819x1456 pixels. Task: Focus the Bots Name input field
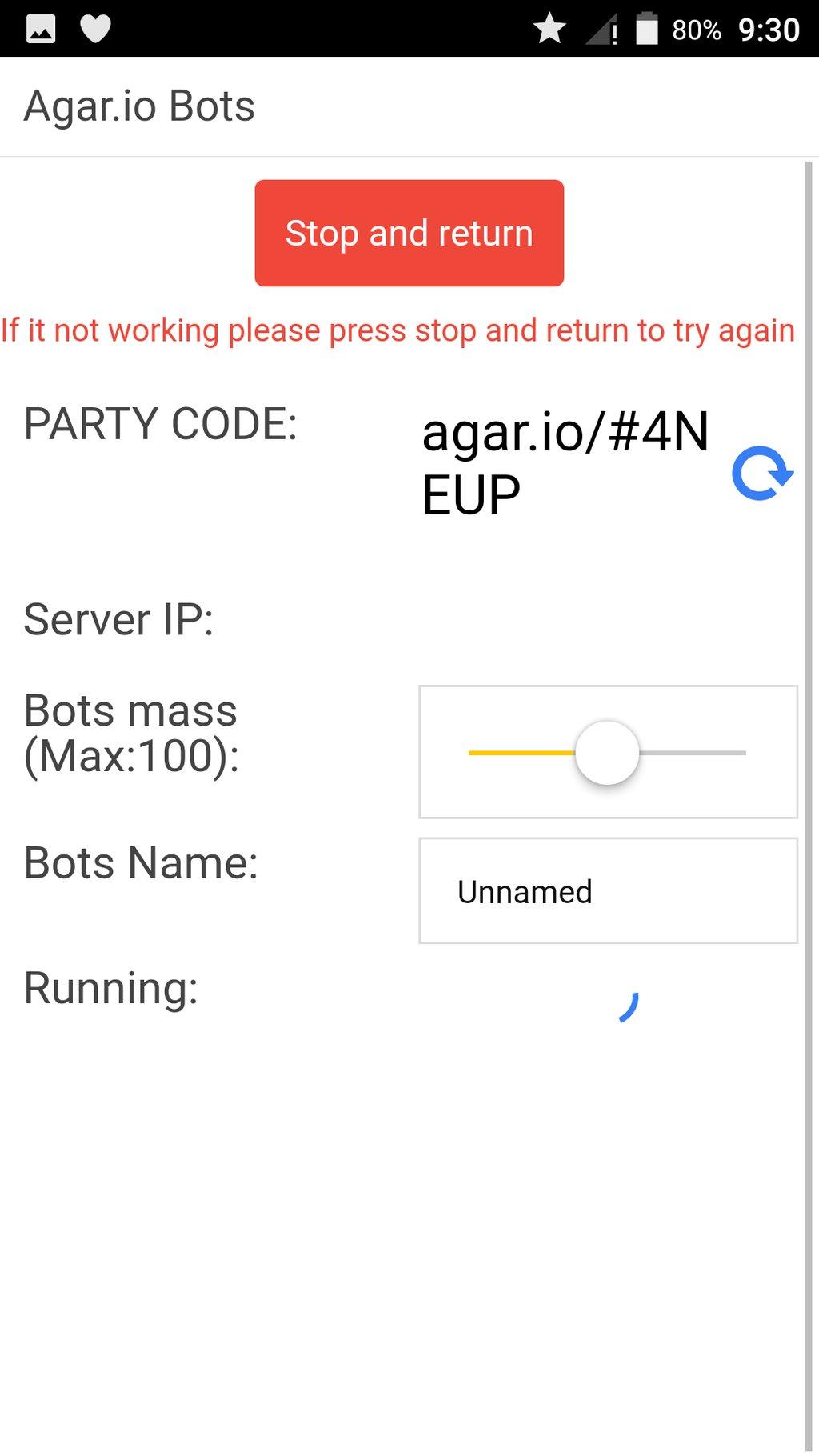click(608, 890)
